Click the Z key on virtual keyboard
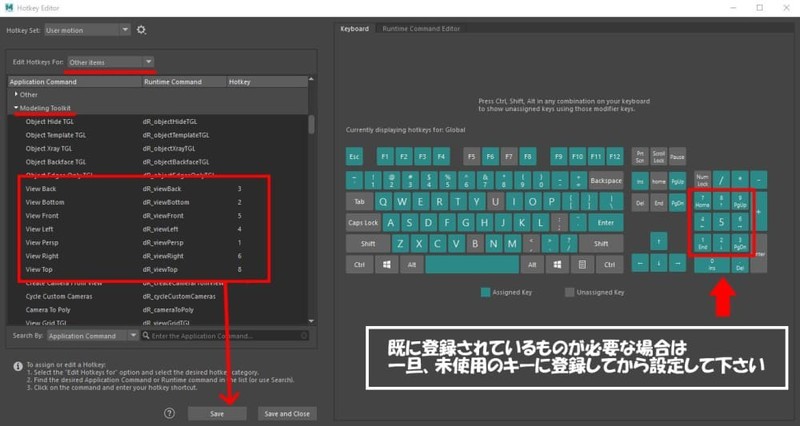 pyautogui.click(x=400, y=244)
